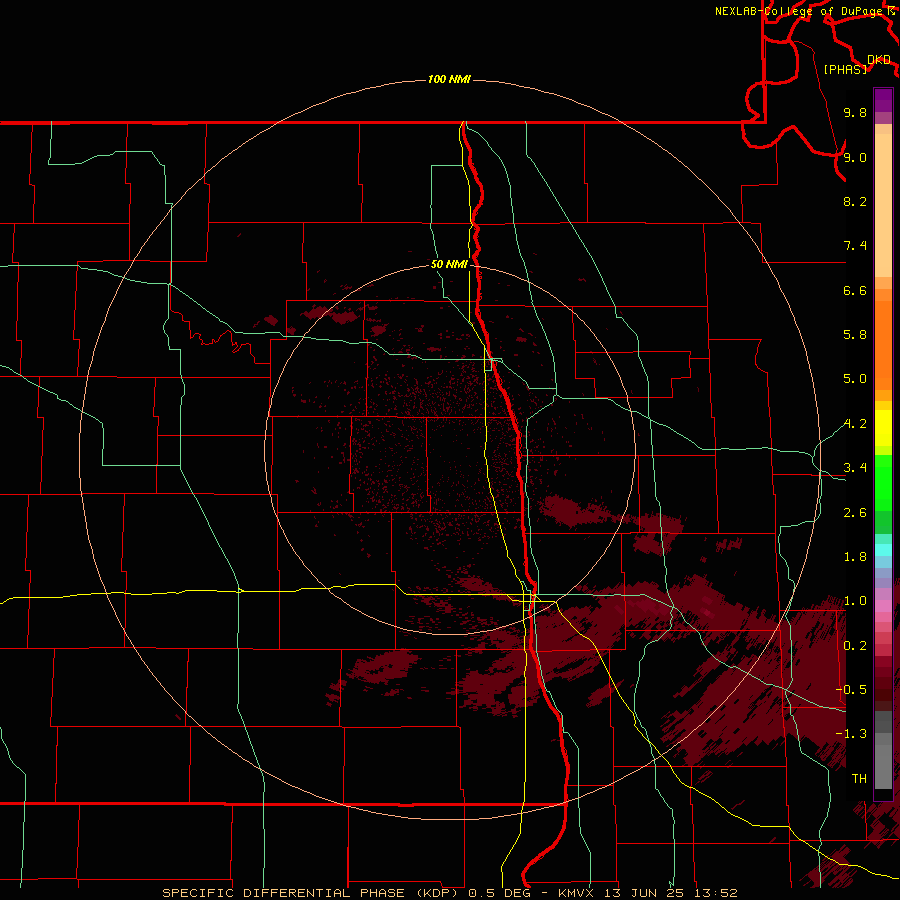The width and height of the screenshot is (900, 900).
Task: Pick the 1.0 scale value
Action: (x=855, y=601)
